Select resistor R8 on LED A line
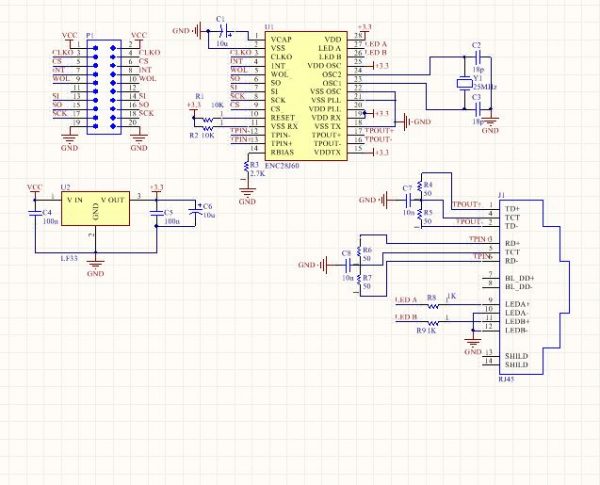 [x=433, y=305]
